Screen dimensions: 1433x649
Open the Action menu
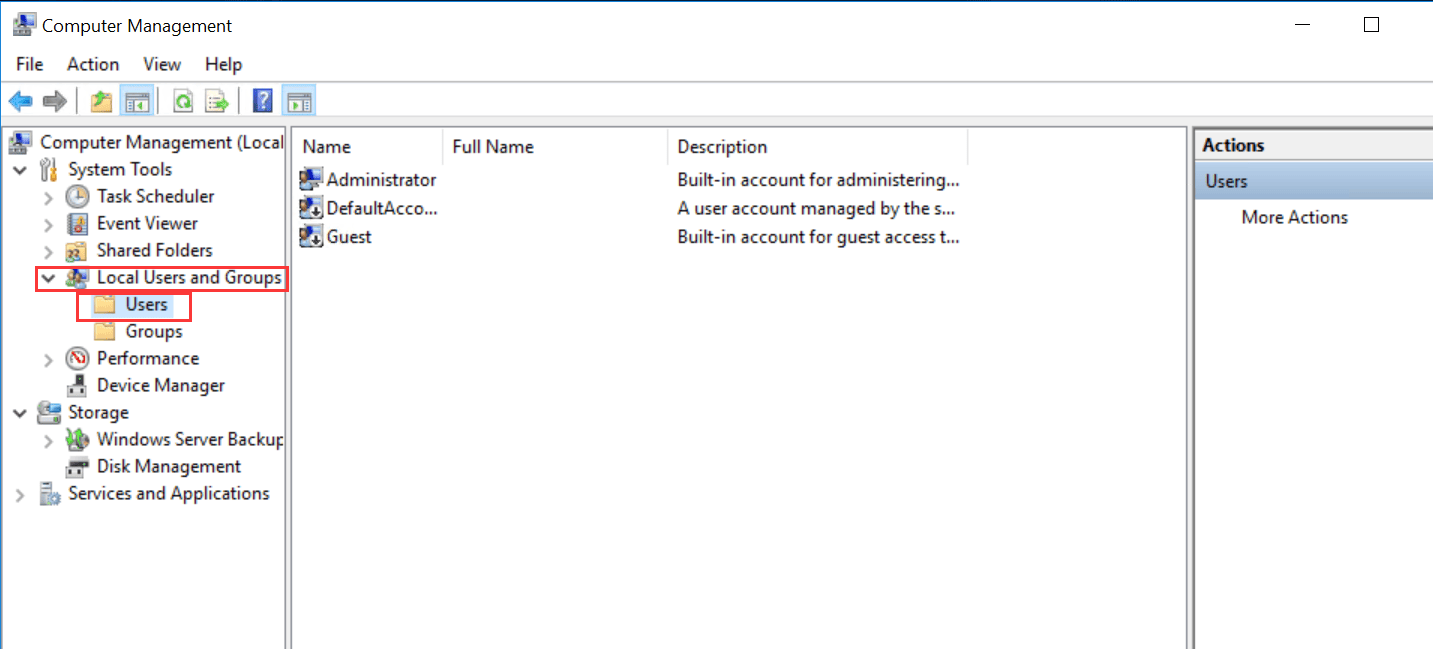(93, 64)
